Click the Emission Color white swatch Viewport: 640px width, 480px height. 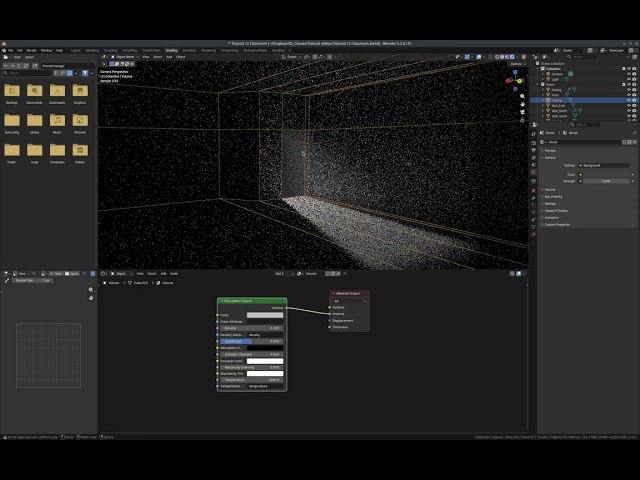265,361
